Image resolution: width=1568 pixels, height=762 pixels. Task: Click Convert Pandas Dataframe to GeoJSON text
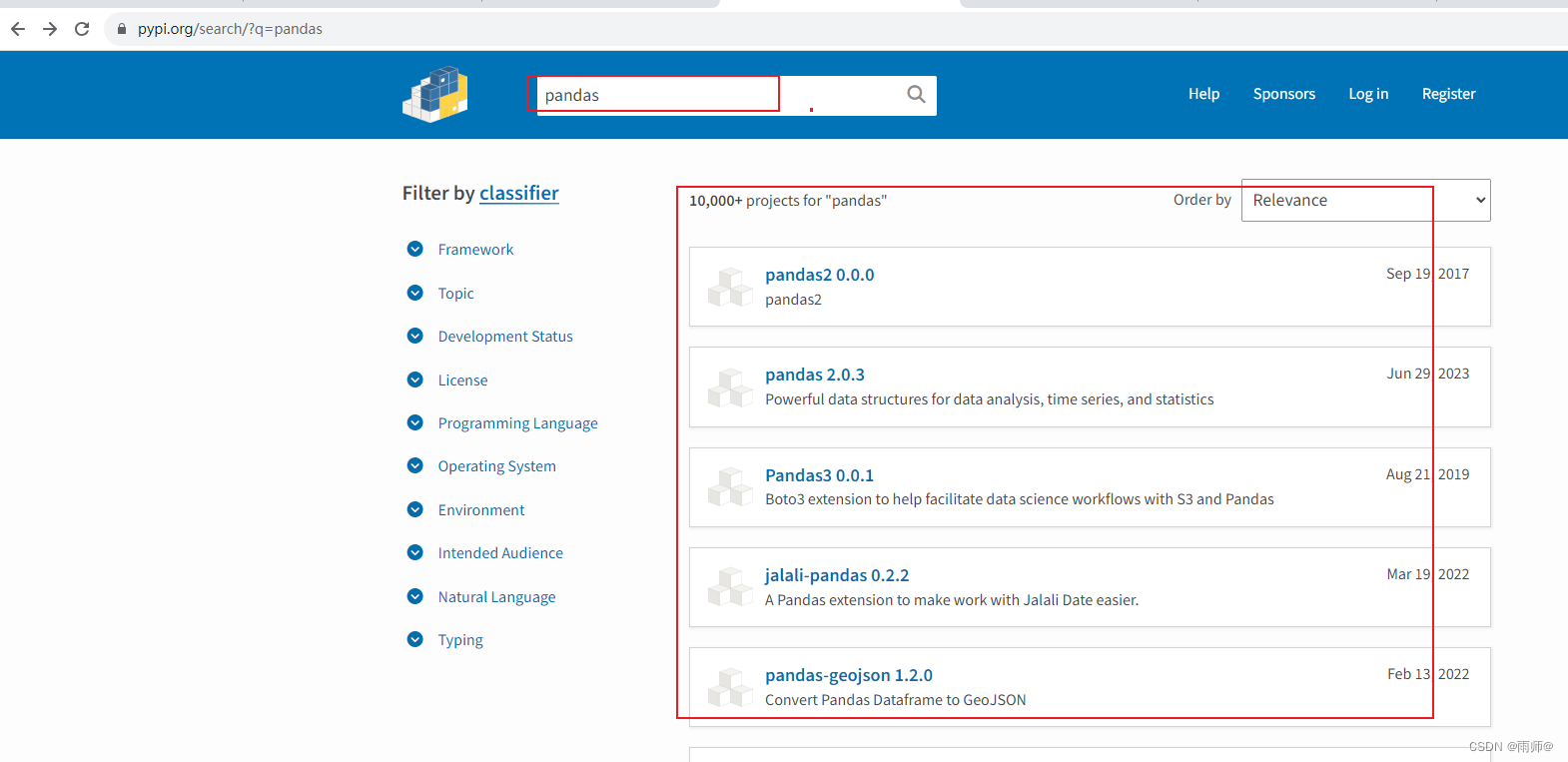pos(896,700)
